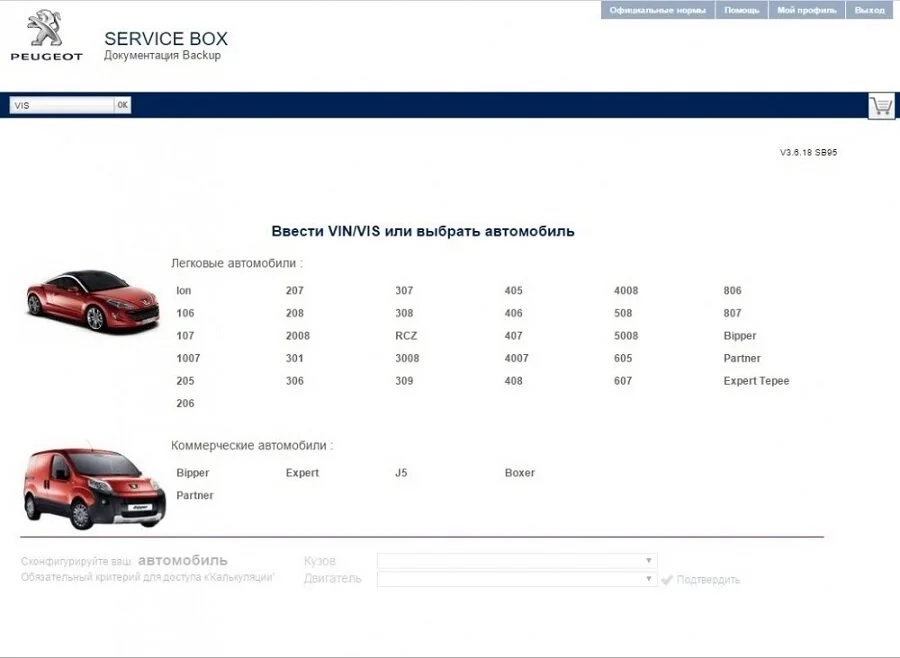Select the 301 model

295,358
